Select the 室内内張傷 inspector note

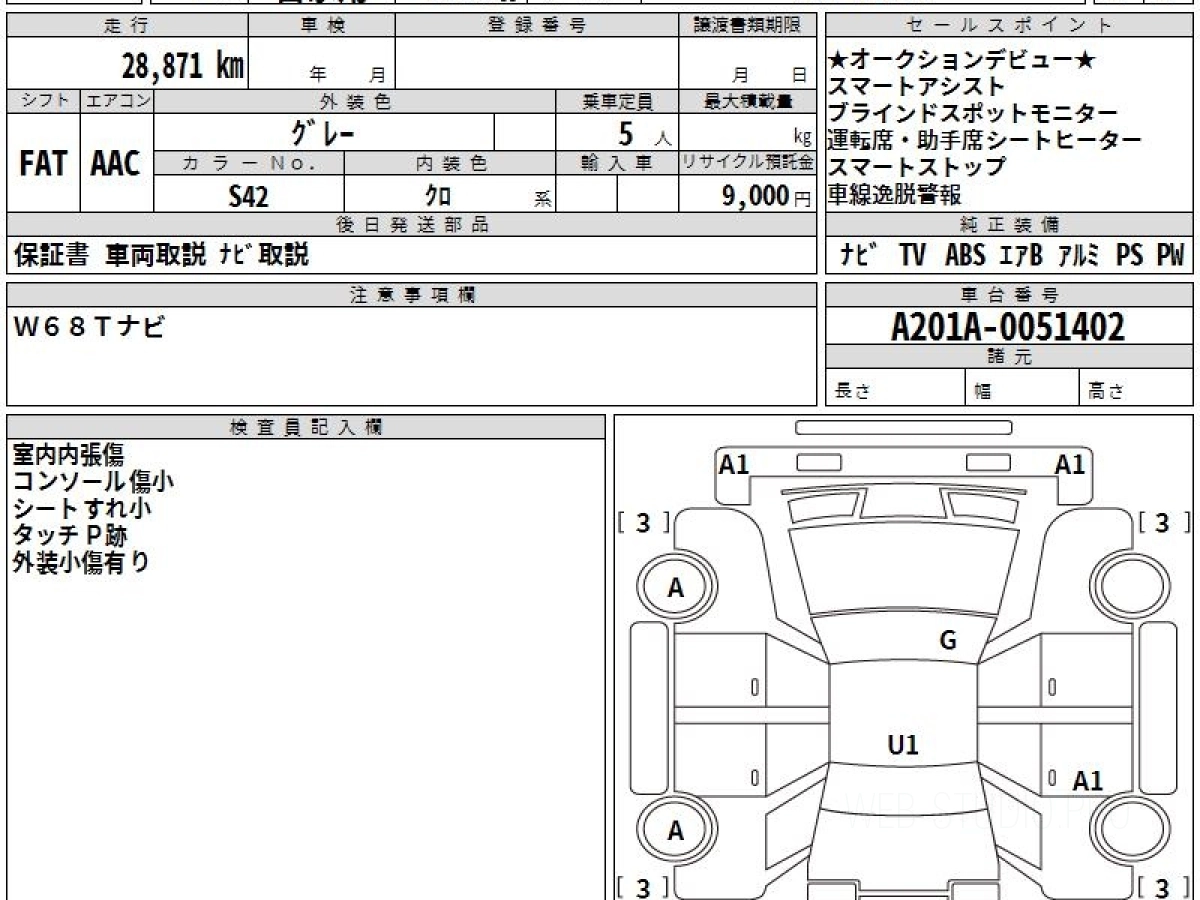pos(68,455)
